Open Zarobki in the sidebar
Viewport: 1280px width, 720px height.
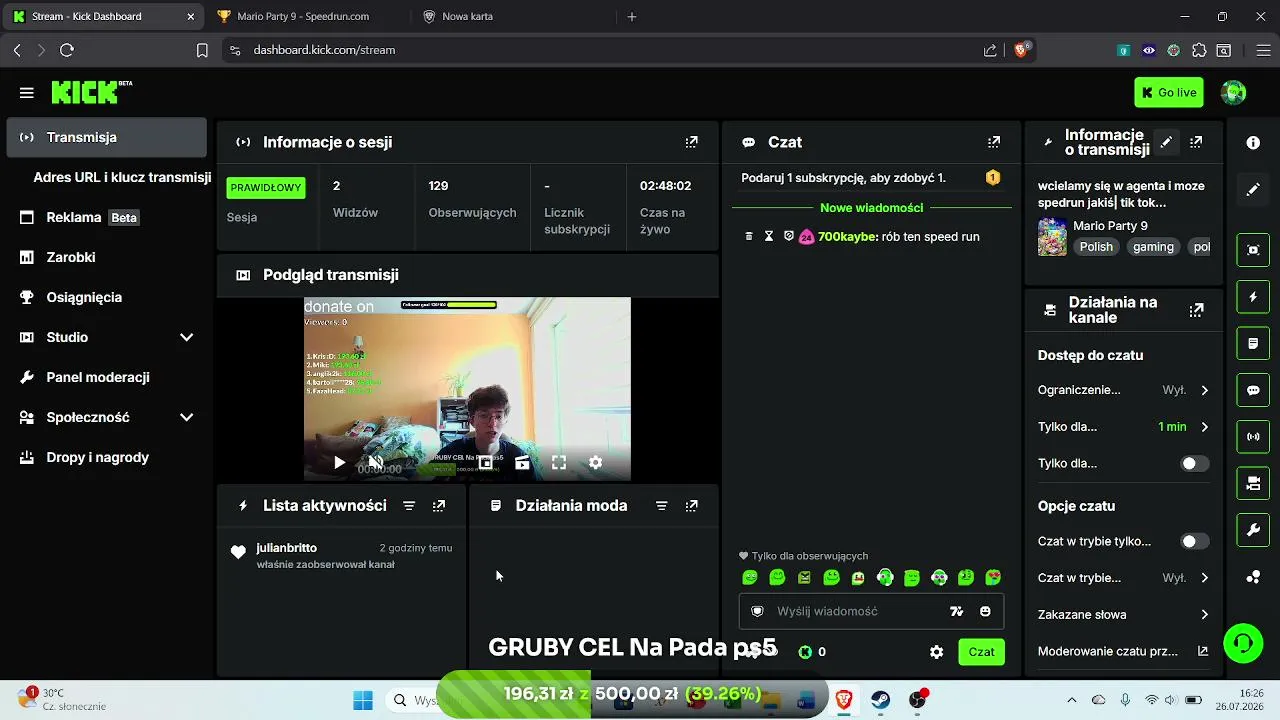107,257
